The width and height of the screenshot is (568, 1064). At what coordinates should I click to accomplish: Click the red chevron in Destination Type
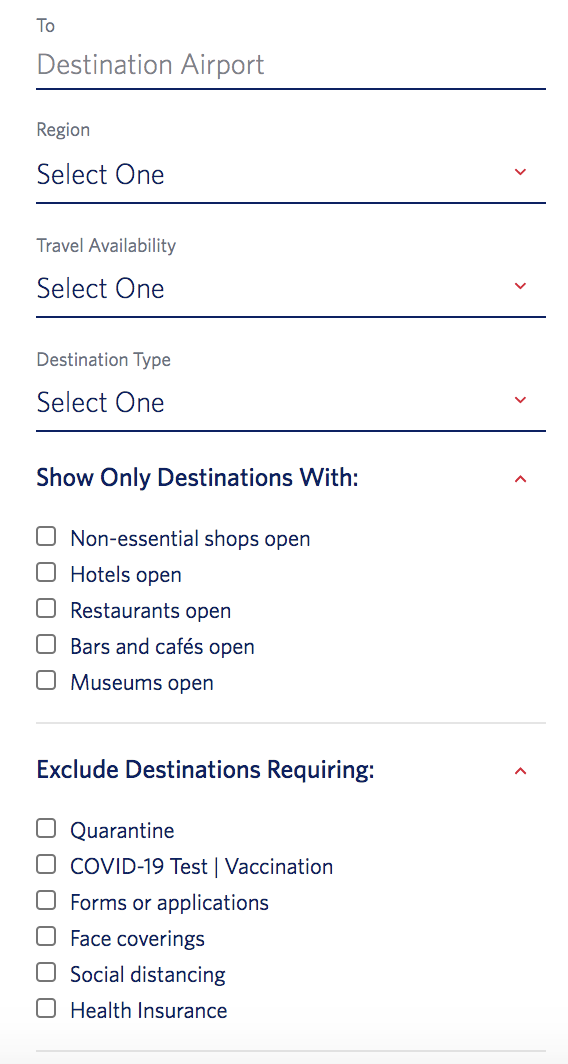click(x=520, y=400)
